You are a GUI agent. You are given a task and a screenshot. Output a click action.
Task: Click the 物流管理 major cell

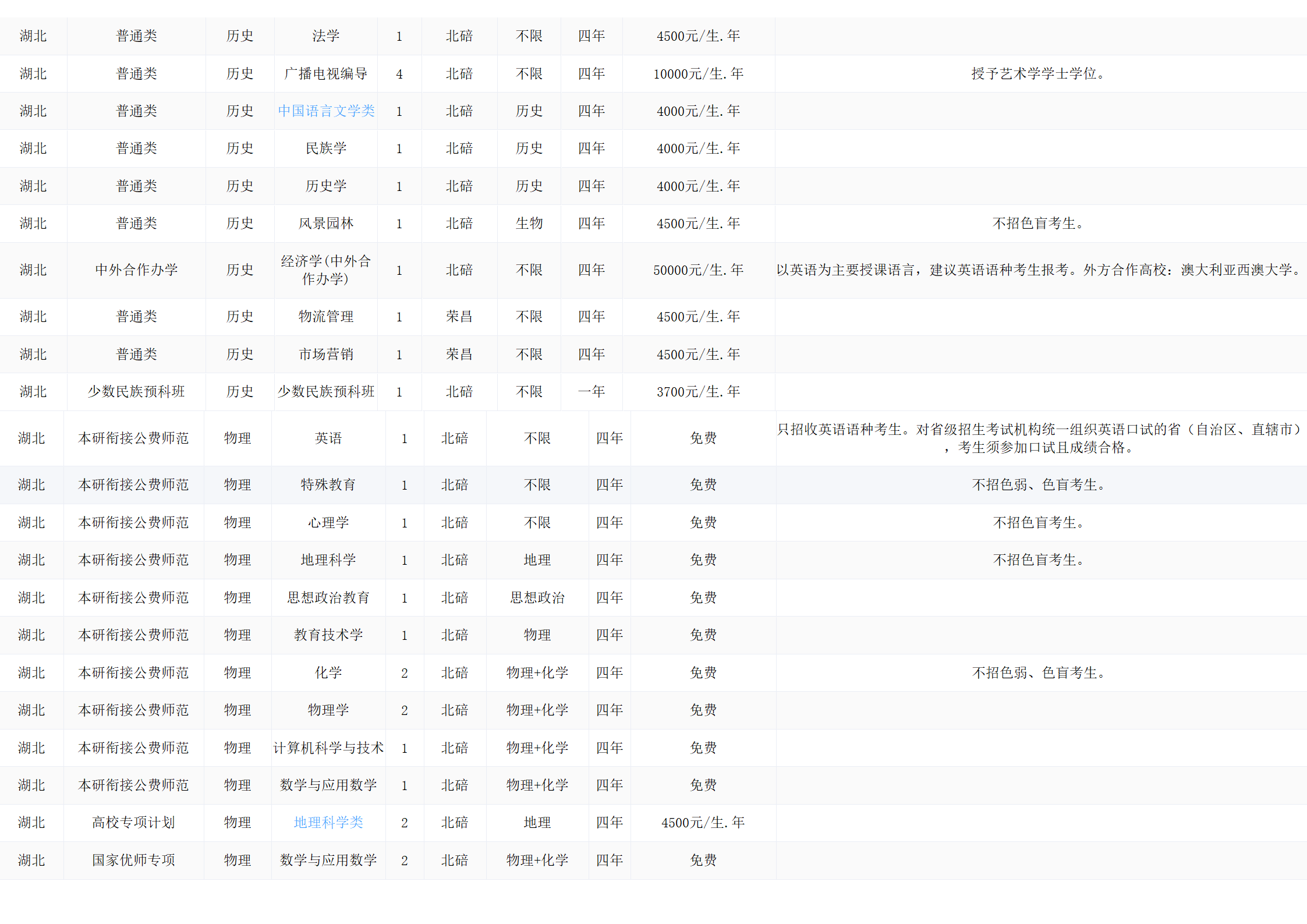[x=326, y=317]
